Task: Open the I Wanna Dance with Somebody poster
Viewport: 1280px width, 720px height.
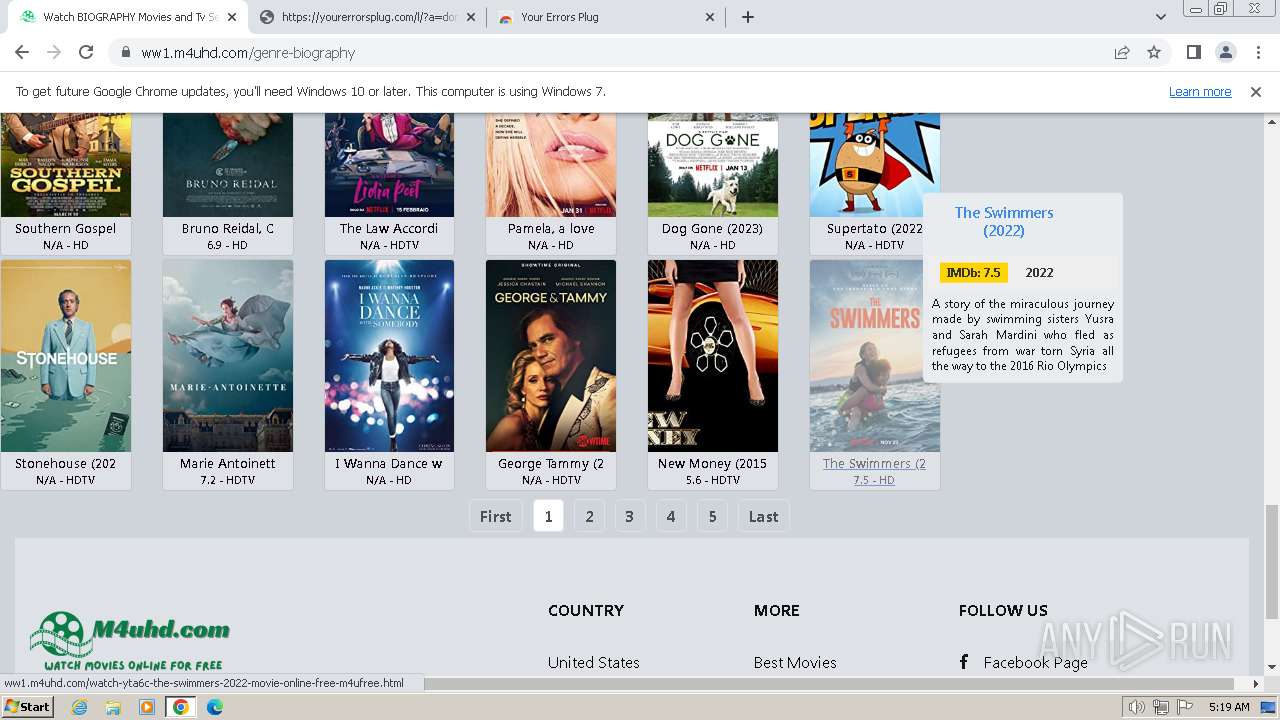Action: [x=389, y=356]
